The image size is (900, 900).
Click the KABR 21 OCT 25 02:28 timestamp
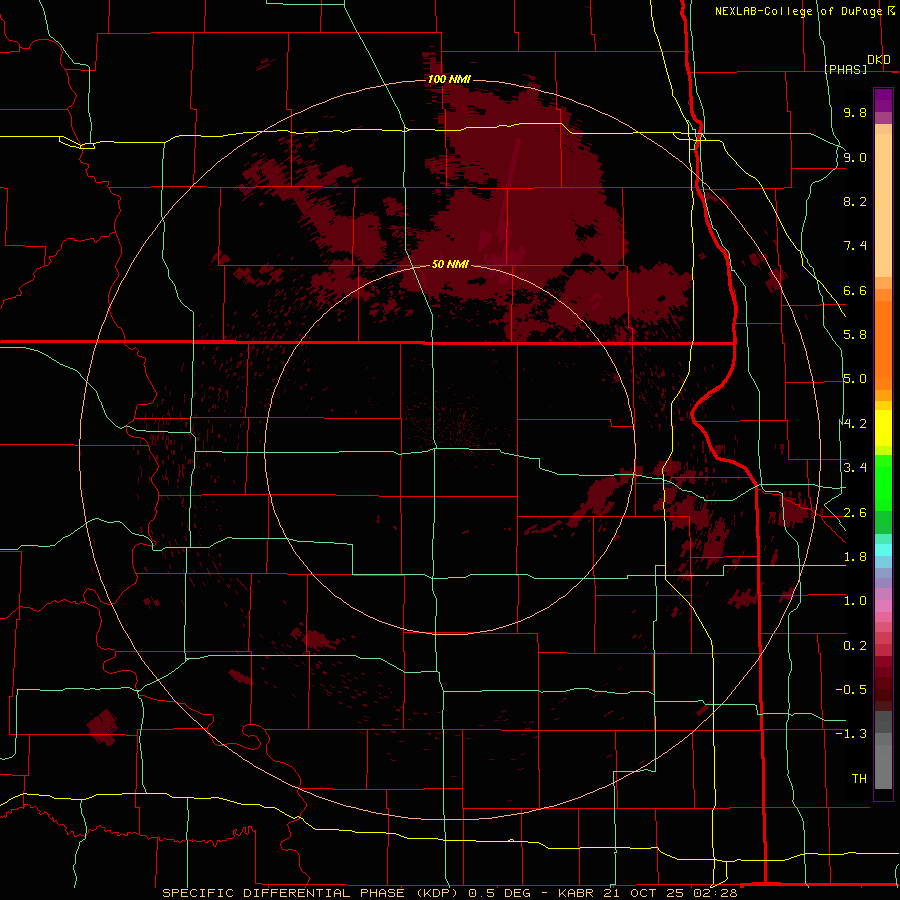(x=647, y=893)
